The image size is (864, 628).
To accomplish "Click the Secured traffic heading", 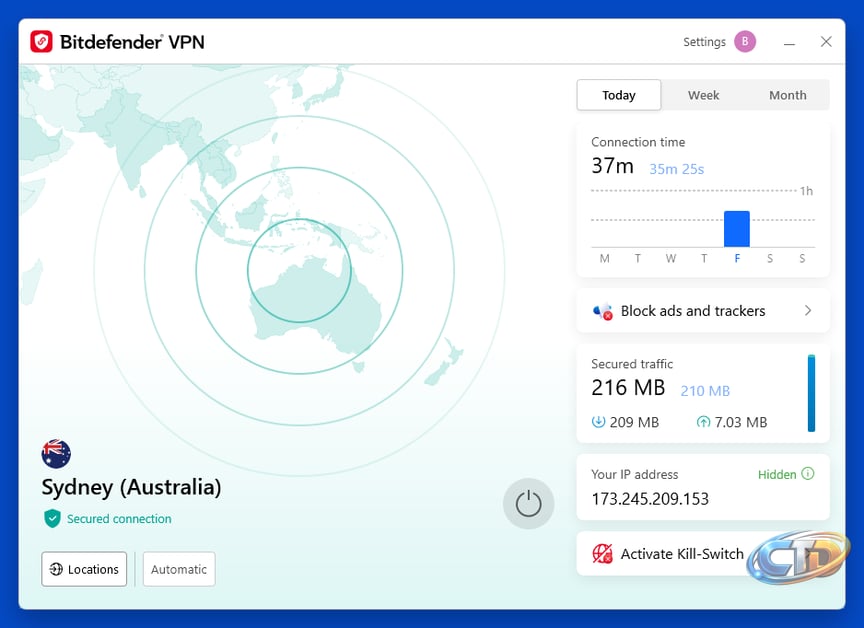I will point(632,364).
